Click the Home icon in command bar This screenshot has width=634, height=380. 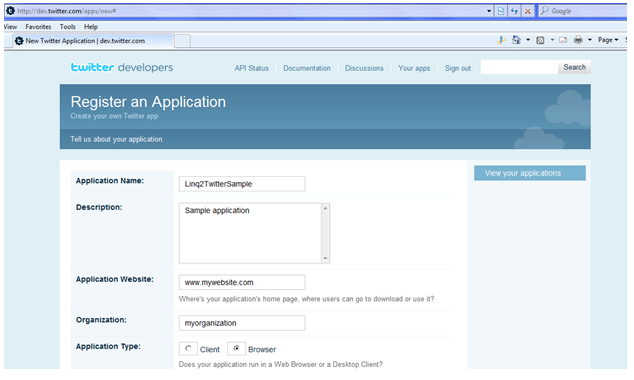click(516, 40)
